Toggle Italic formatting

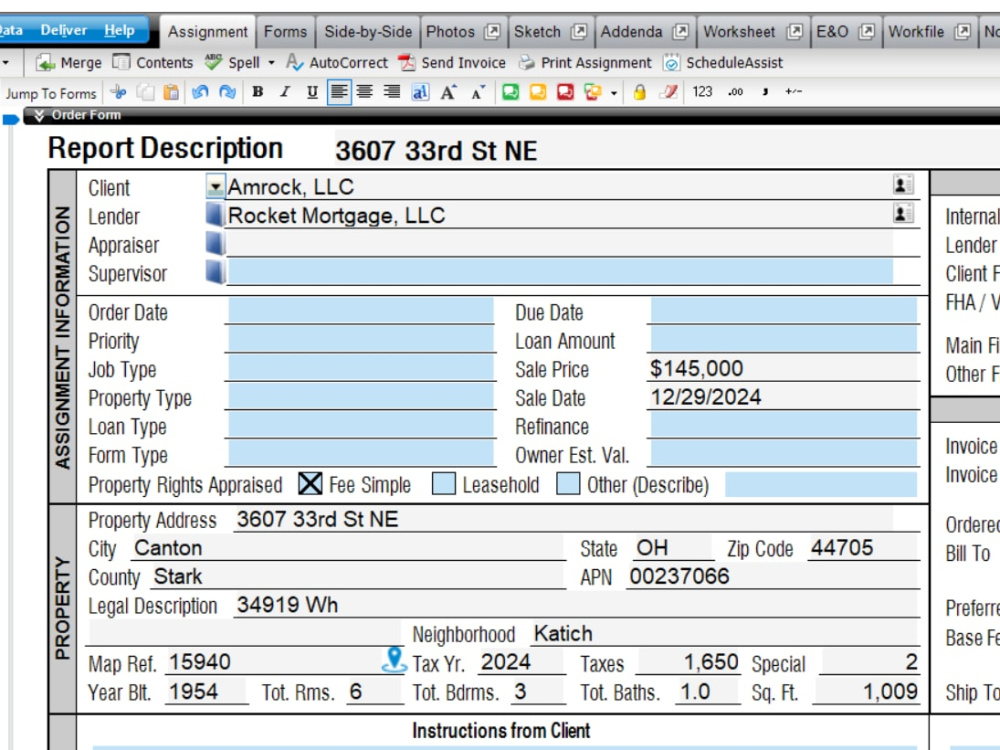click(x=285, y=92)
